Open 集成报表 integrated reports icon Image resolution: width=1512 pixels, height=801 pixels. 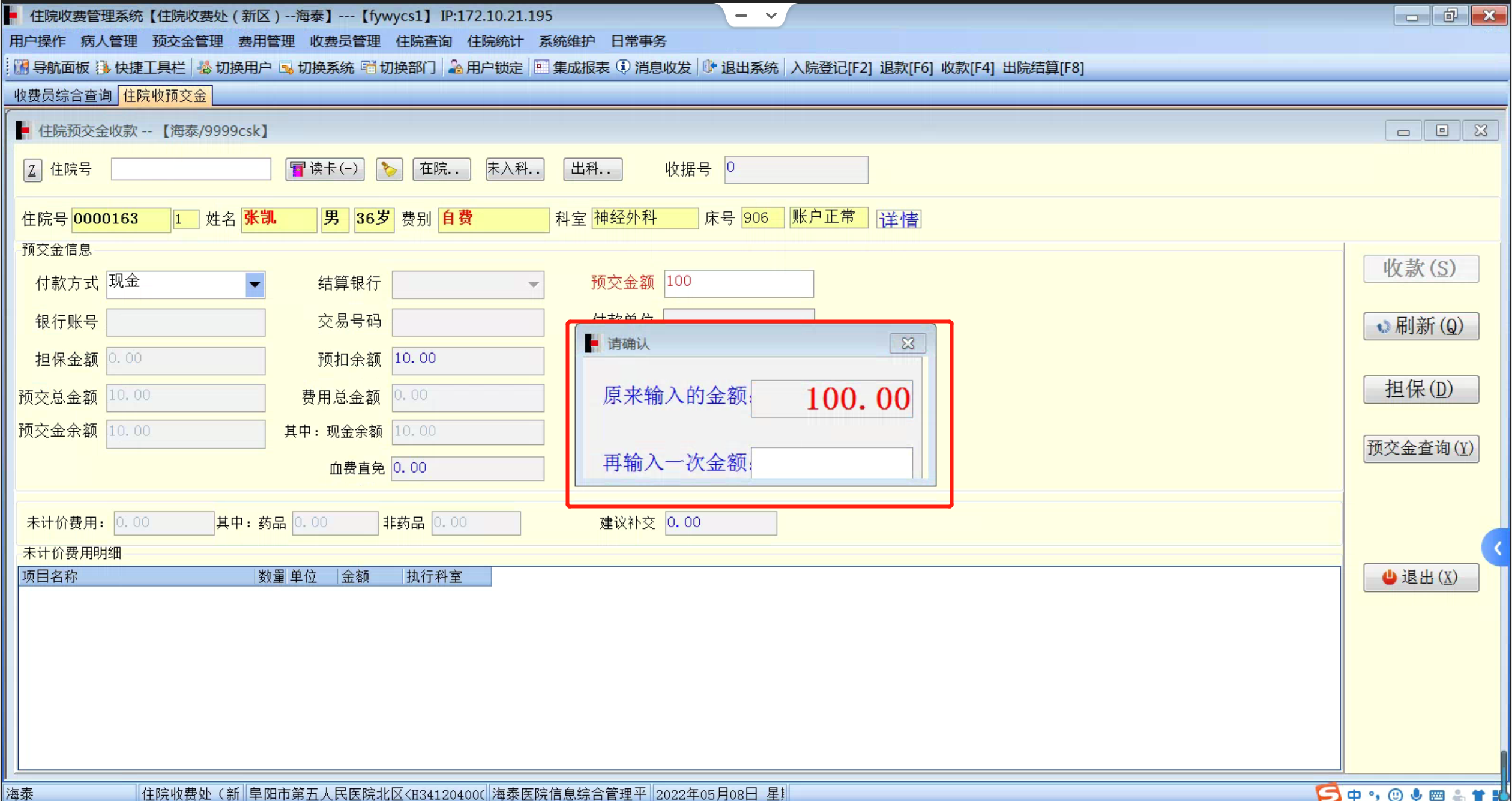[541, 67]
